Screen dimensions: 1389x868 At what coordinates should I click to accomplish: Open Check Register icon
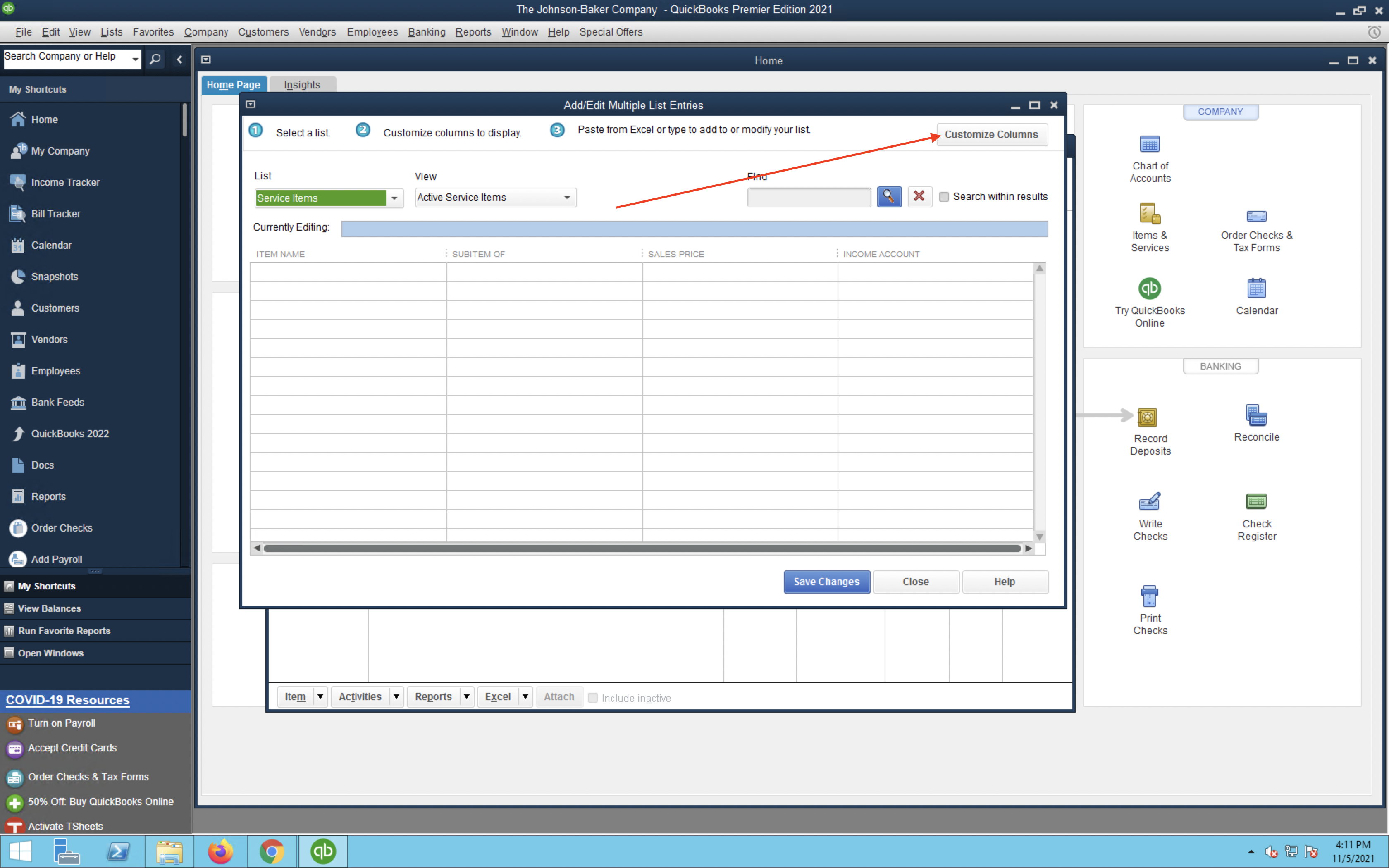pos(1256,502)
